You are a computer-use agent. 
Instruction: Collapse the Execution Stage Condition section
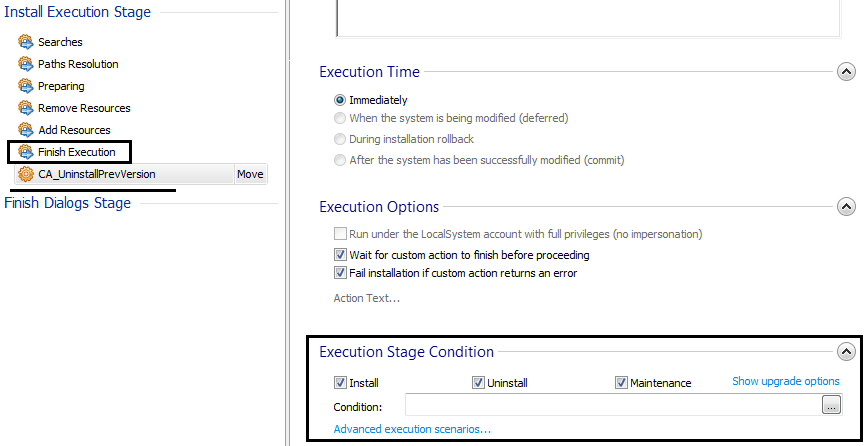click(x=846, y=352)
